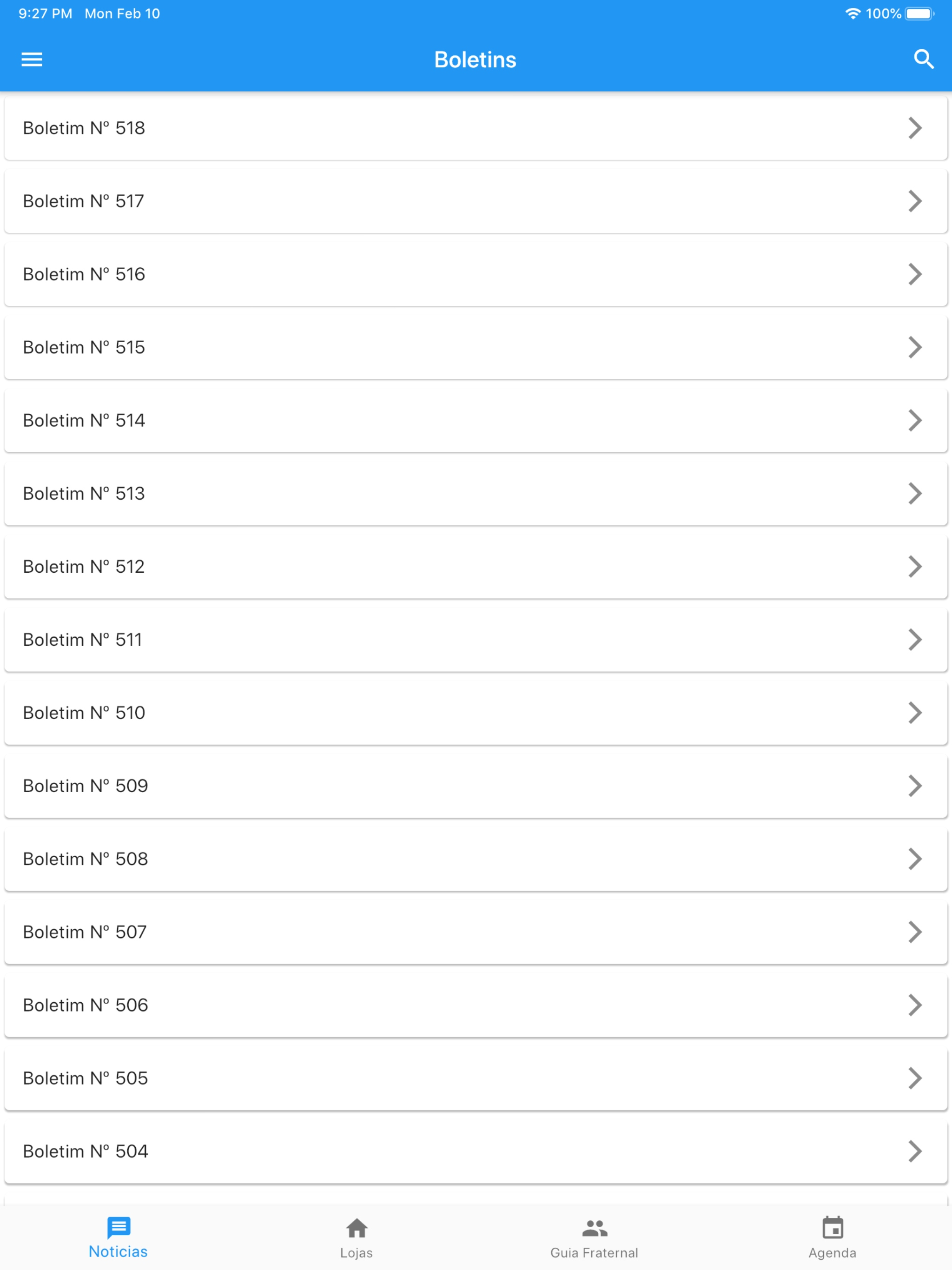This screenshot has height=1270, width=952.
Task: Expand Boletim Nº 511 chevron
Action: pyautogui.click(x=915, y=639)
